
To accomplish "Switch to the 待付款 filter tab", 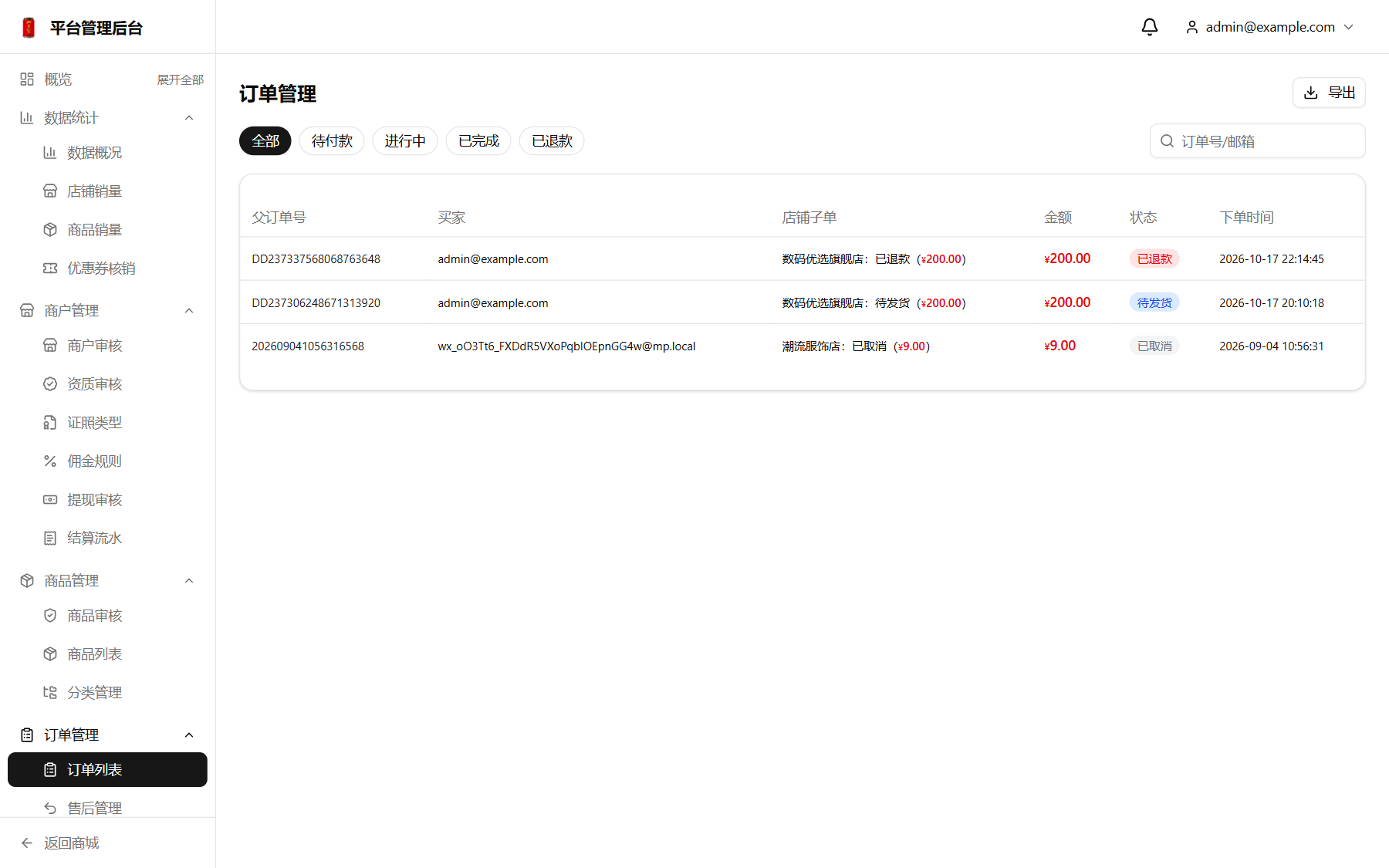I will click(x=332, y=141).
